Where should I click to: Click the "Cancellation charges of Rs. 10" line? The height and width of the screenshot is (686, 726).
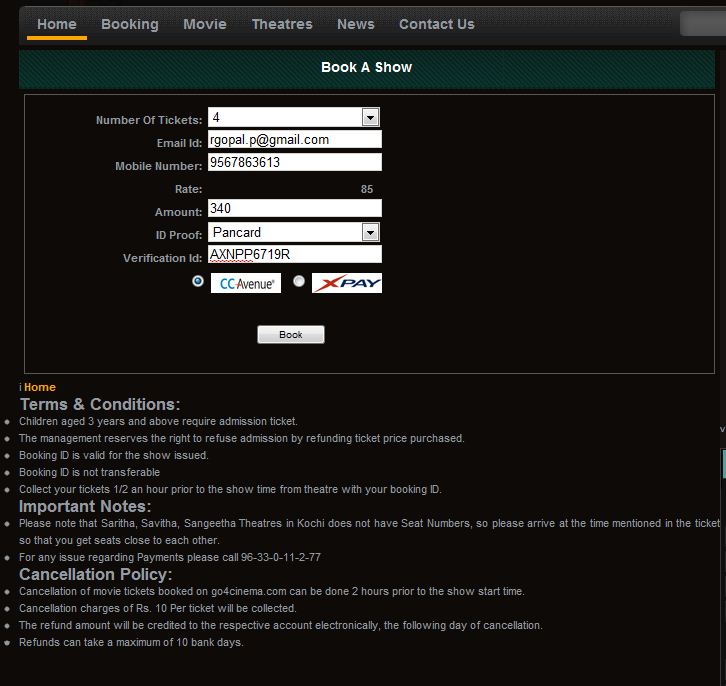tap(157, 608)
